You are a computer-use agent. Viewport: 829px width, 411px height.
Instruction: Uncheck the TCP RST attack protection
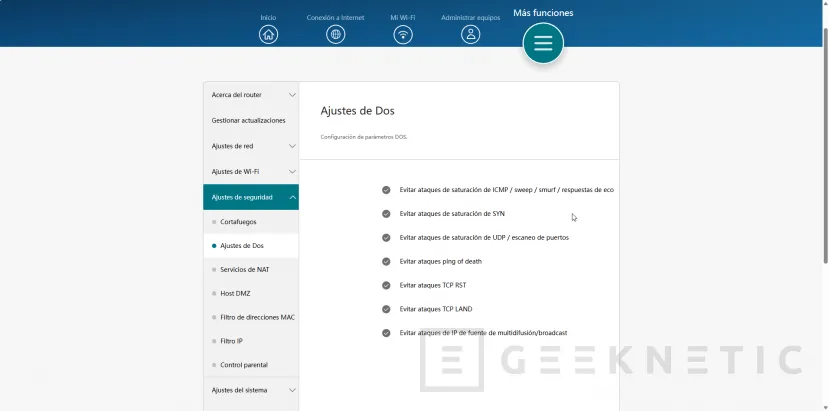tap(386, 285)
